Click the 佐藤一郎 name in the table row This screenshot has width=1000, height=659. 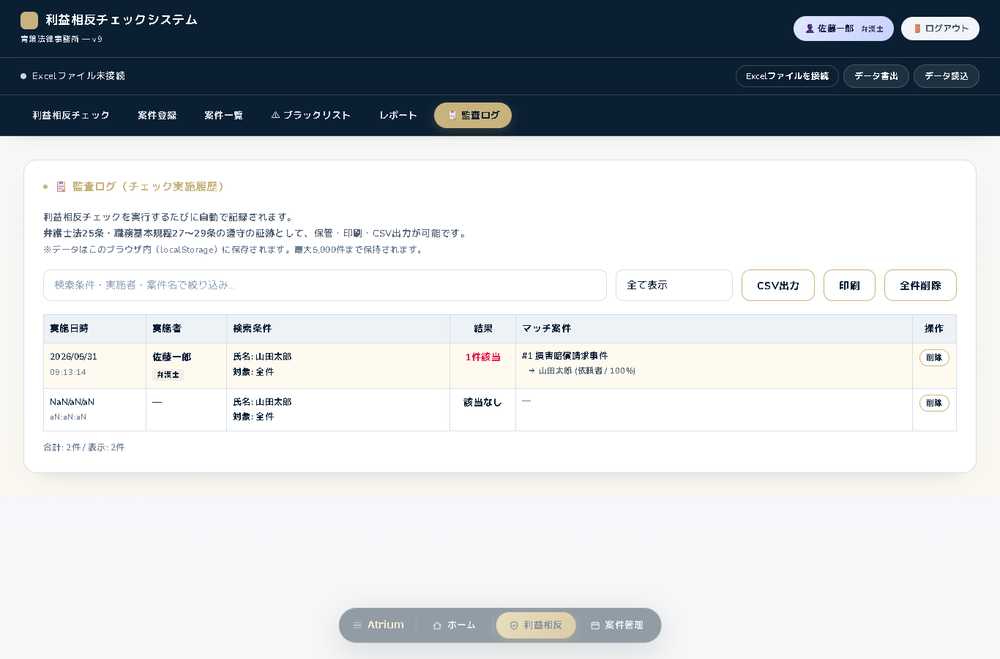pos(172,357)
